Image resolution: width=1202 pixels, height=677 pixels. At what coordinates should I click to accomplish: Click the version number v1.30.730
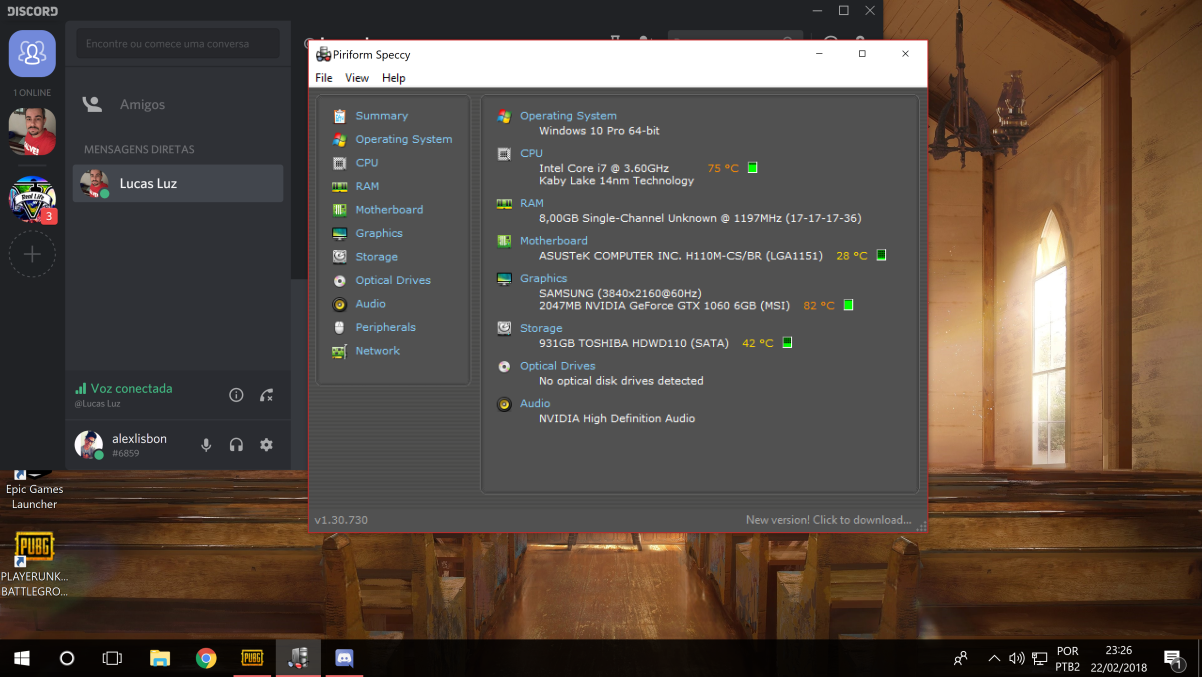tap(341, 520)
